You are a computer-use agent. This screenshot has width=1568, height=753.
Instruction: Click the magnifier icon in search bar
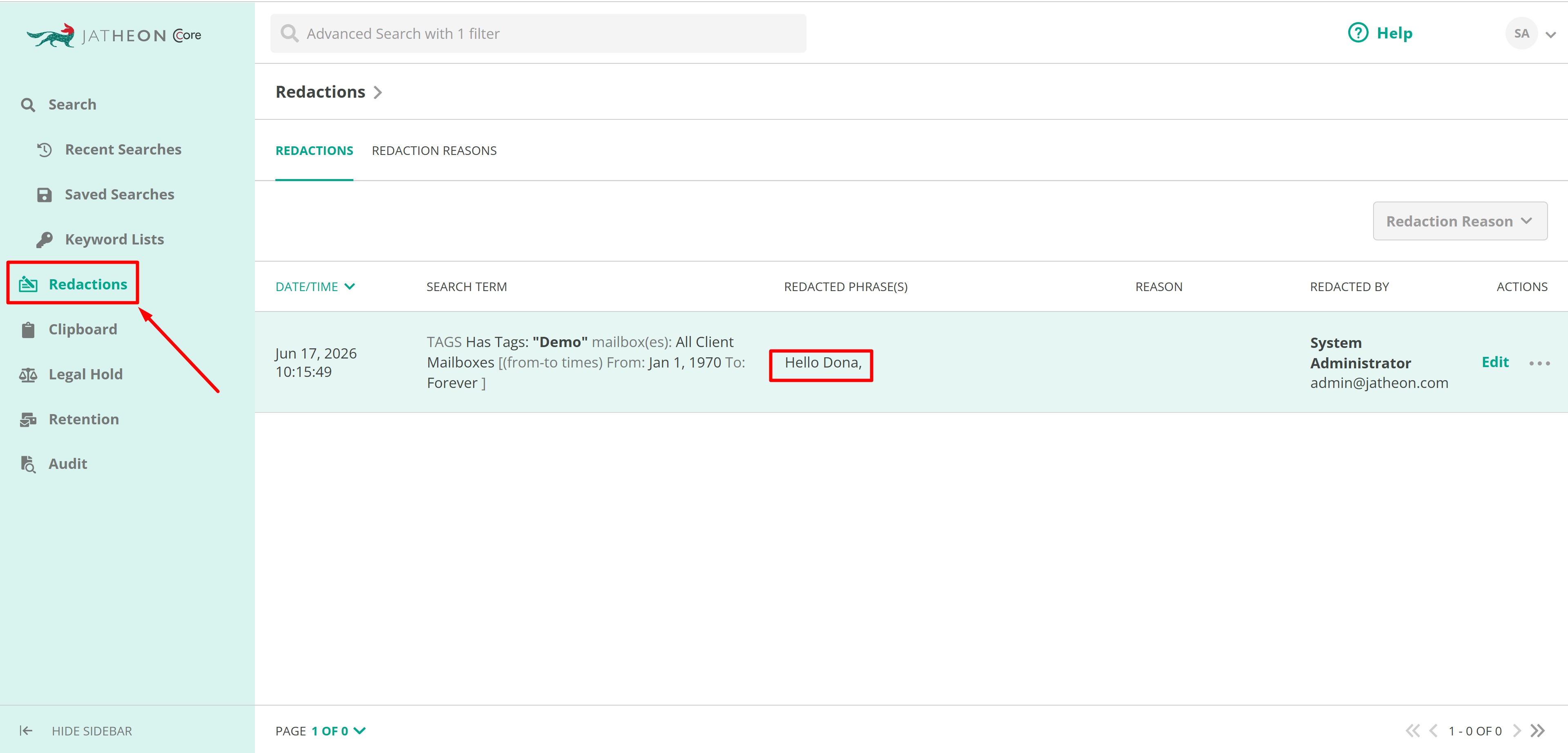[x=289, y=34]
